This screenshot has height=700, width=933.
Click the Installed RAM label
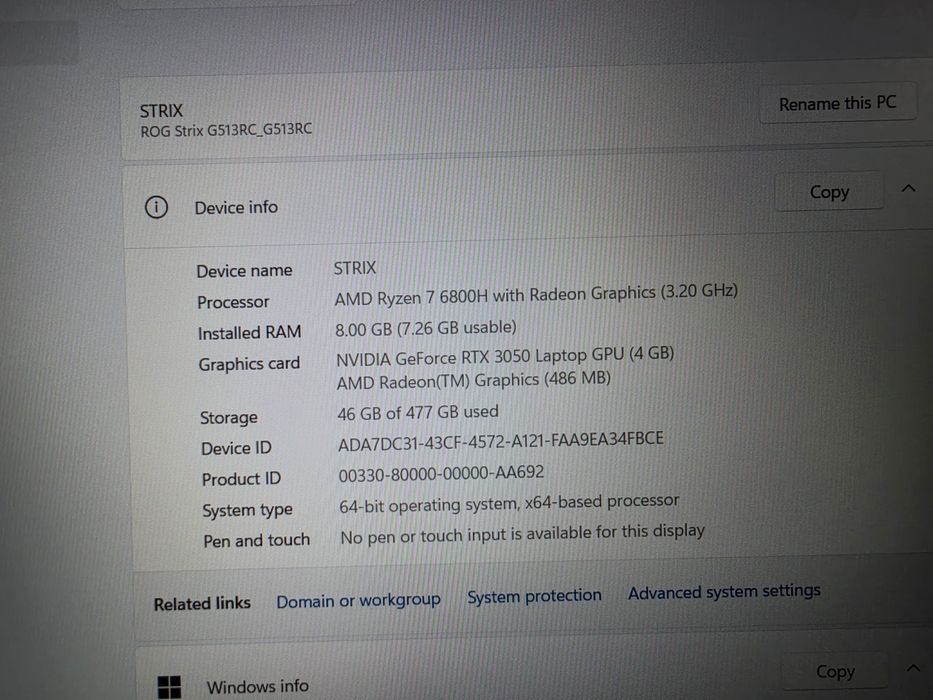(x=249, y=332)
